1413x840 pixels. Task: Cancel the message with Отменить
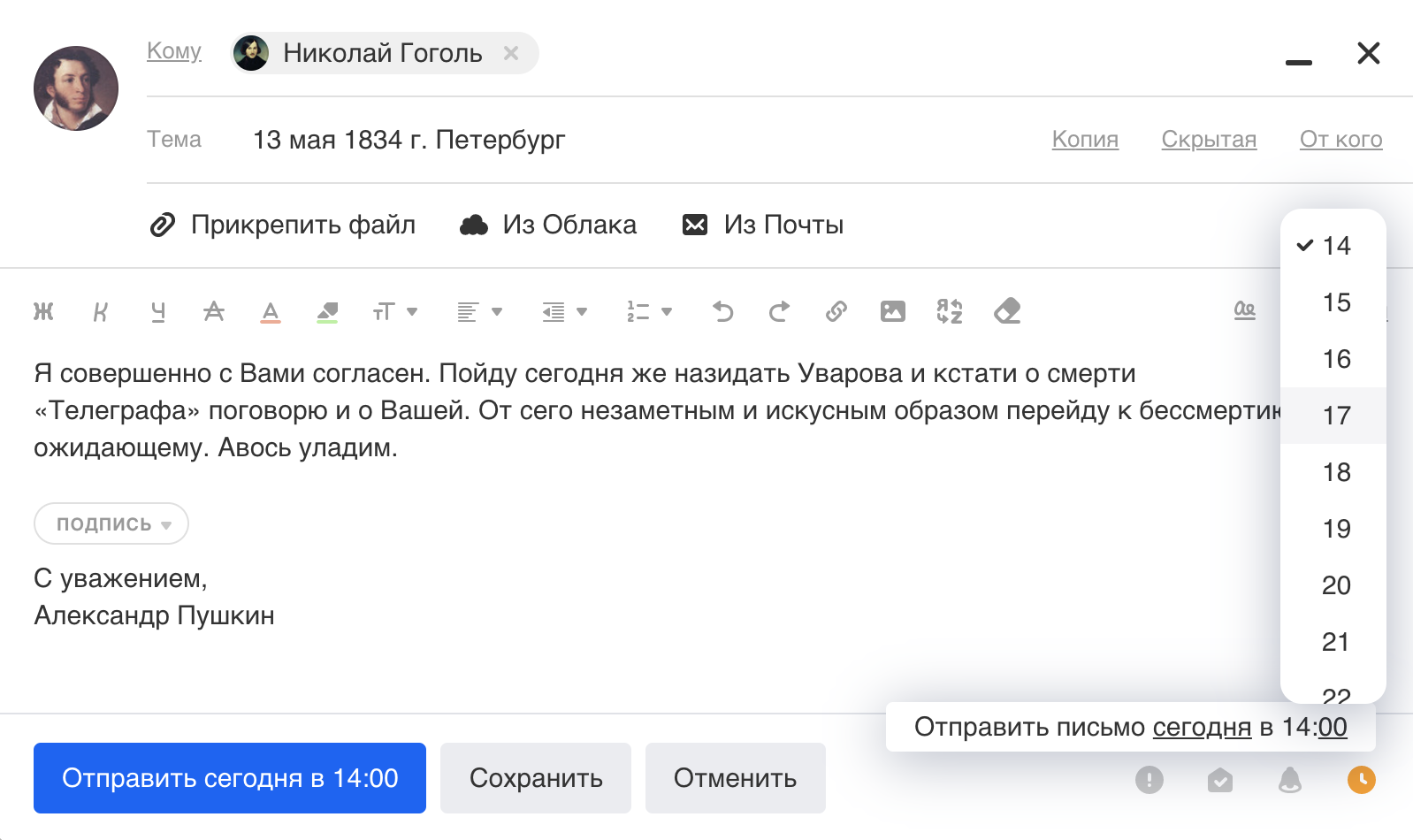(x=736, y=778)
